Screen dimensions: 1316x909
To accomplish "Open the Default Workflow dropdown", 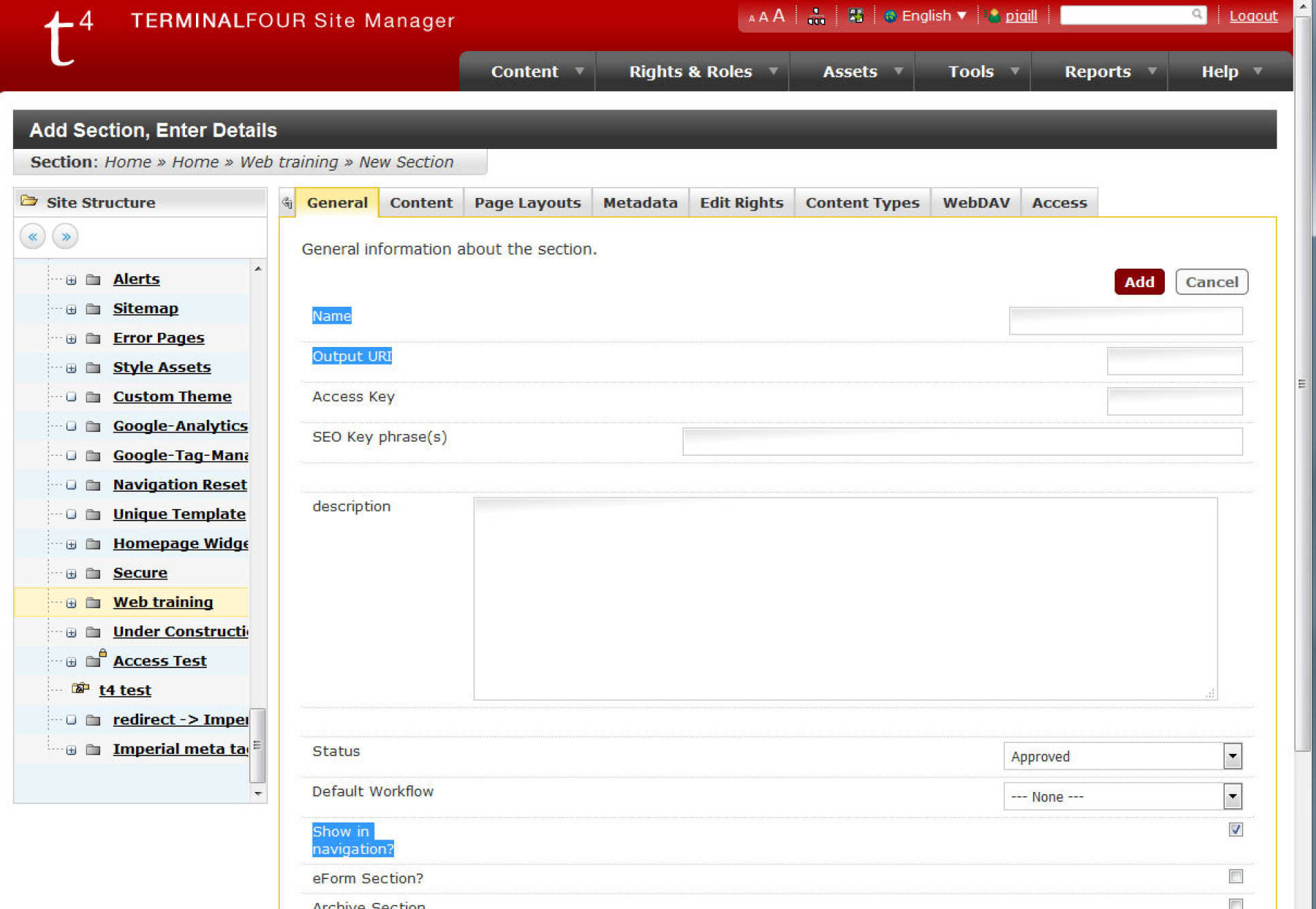I will click(x=1122, y=796).
